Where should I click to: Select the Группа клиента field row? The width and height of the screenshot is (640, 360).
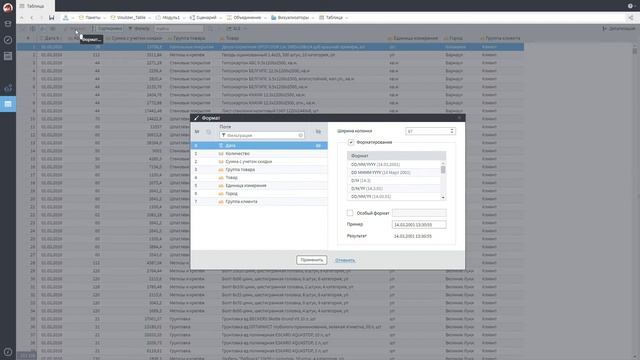point(259,202)
